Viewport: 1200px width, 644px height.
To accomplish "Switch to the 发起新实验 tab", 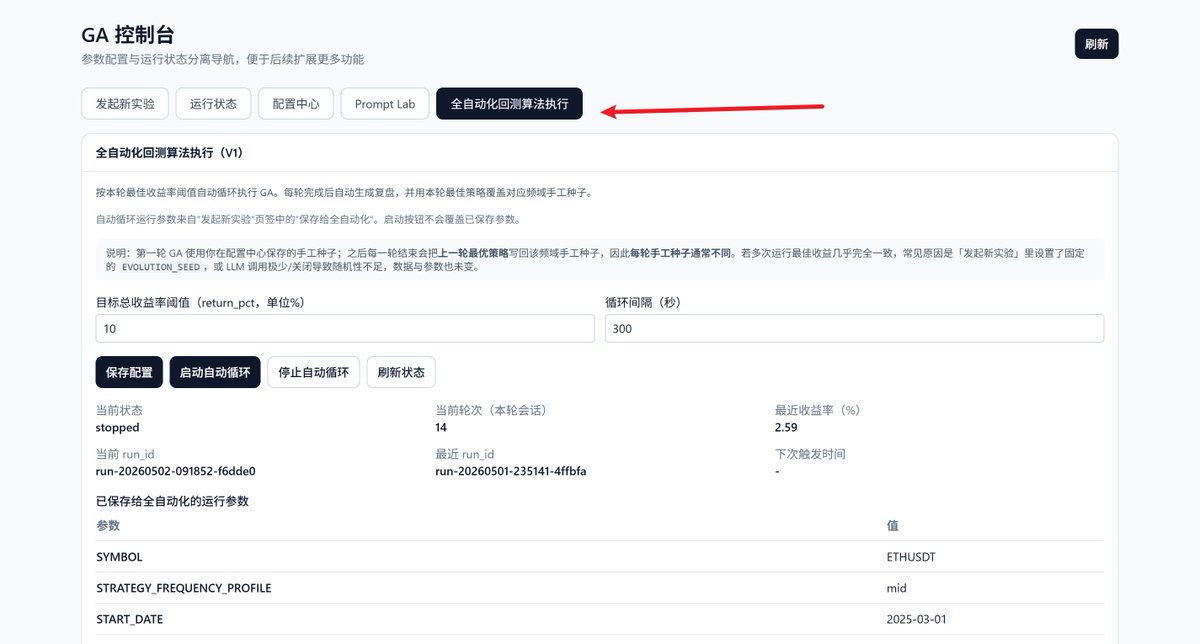I will [125, 104].
